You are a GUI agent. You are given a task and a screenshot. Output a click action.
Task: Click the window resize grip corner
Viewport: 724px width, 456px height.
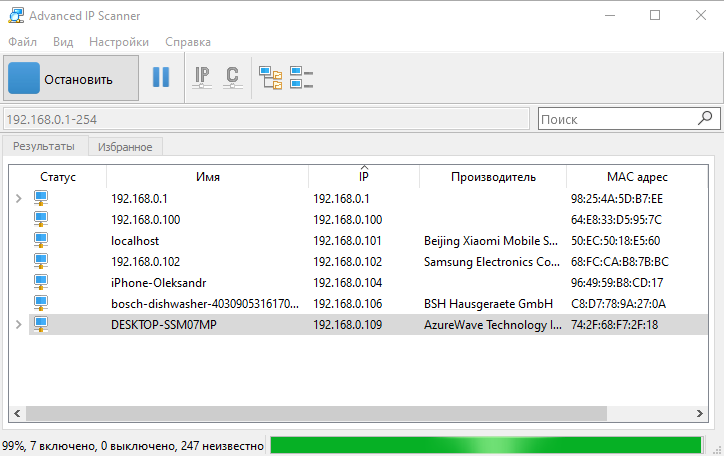(x=717, y=449)
